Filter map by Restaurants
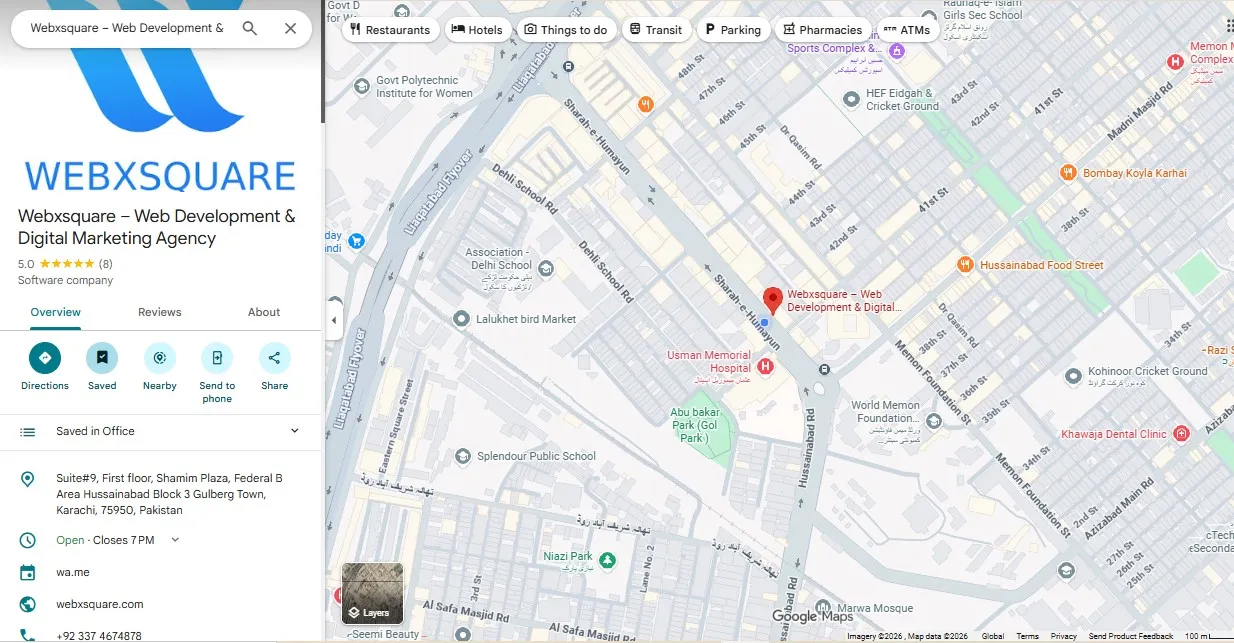Screen dimensions: 1234x643 390,30
